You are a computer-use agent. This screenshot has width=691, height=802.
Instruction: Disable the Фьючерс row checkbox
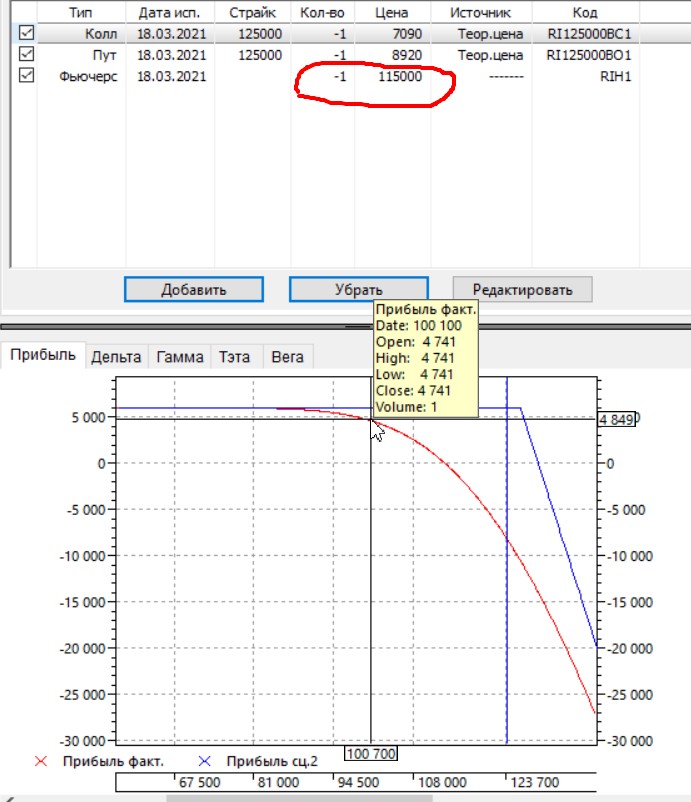26,76
